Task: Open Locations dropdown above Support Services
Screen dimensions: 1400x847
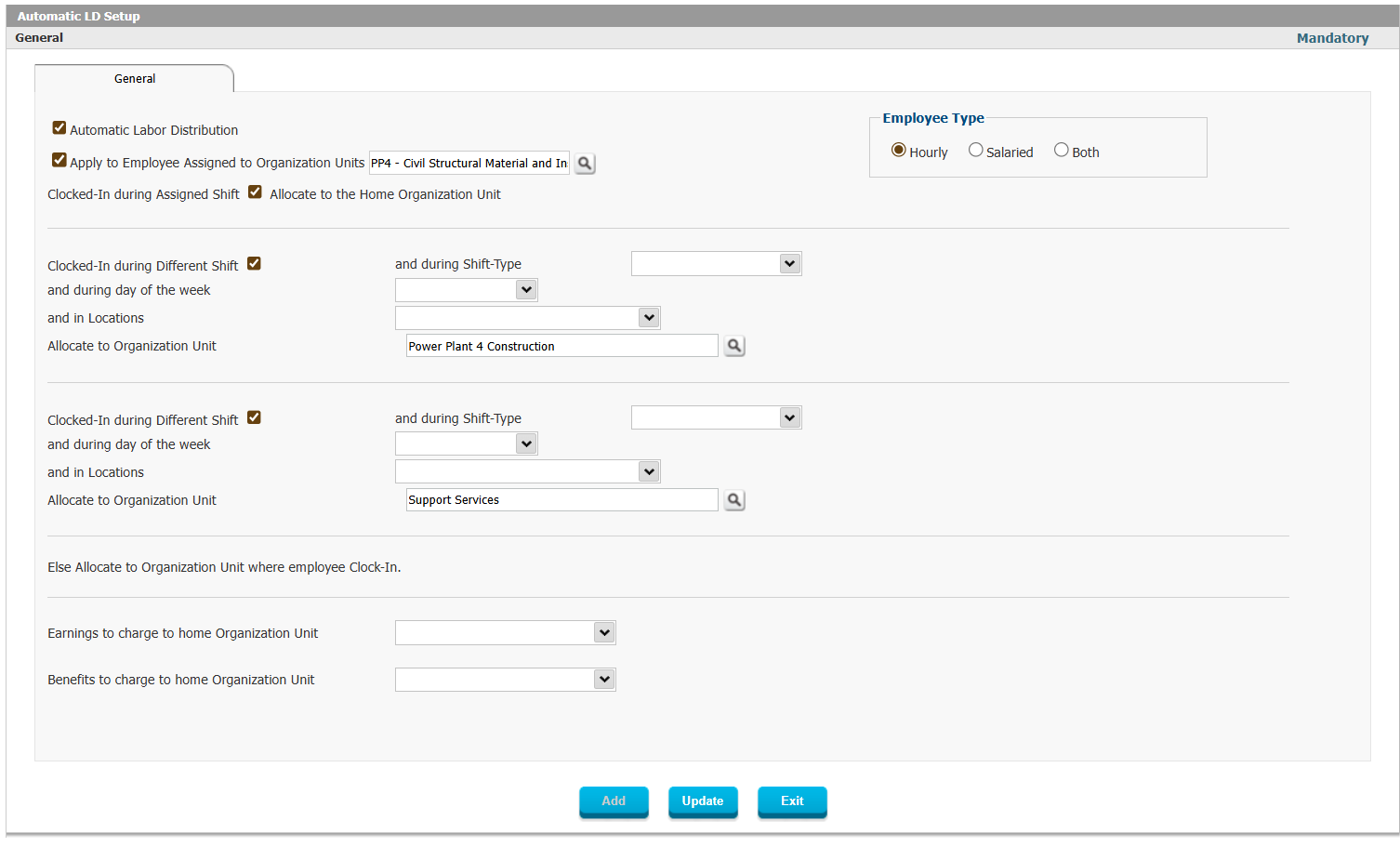Action: pos(528,472)
